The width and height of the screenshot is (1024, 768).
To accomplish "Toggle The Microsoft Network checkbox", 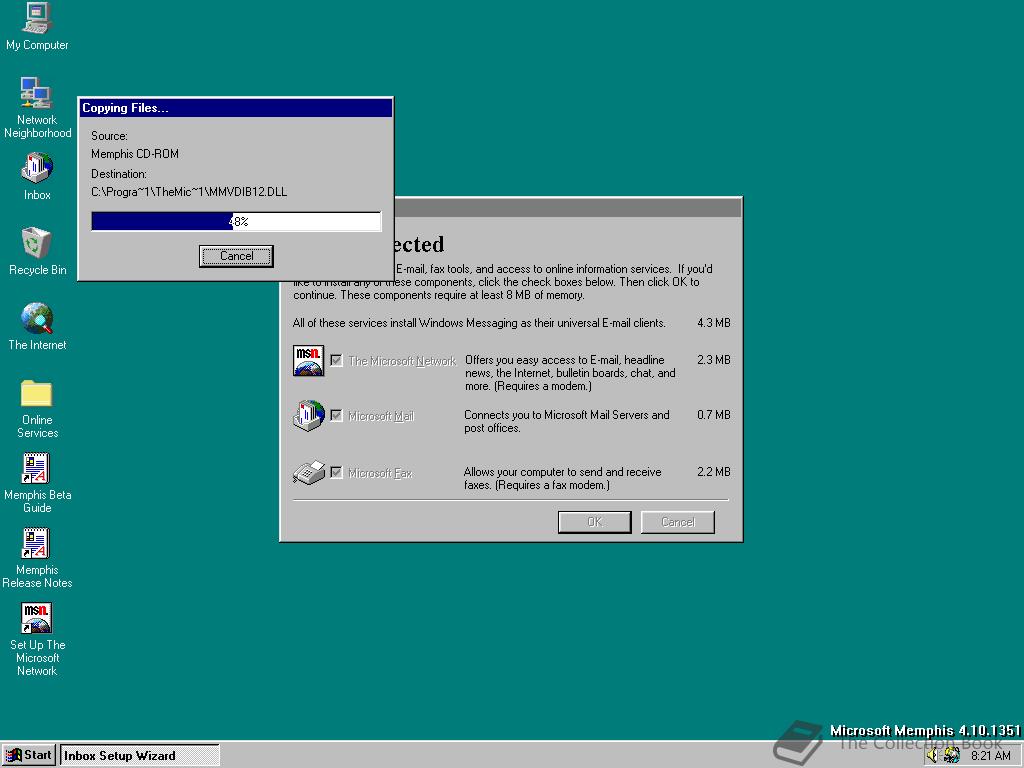I will point(336,360).
